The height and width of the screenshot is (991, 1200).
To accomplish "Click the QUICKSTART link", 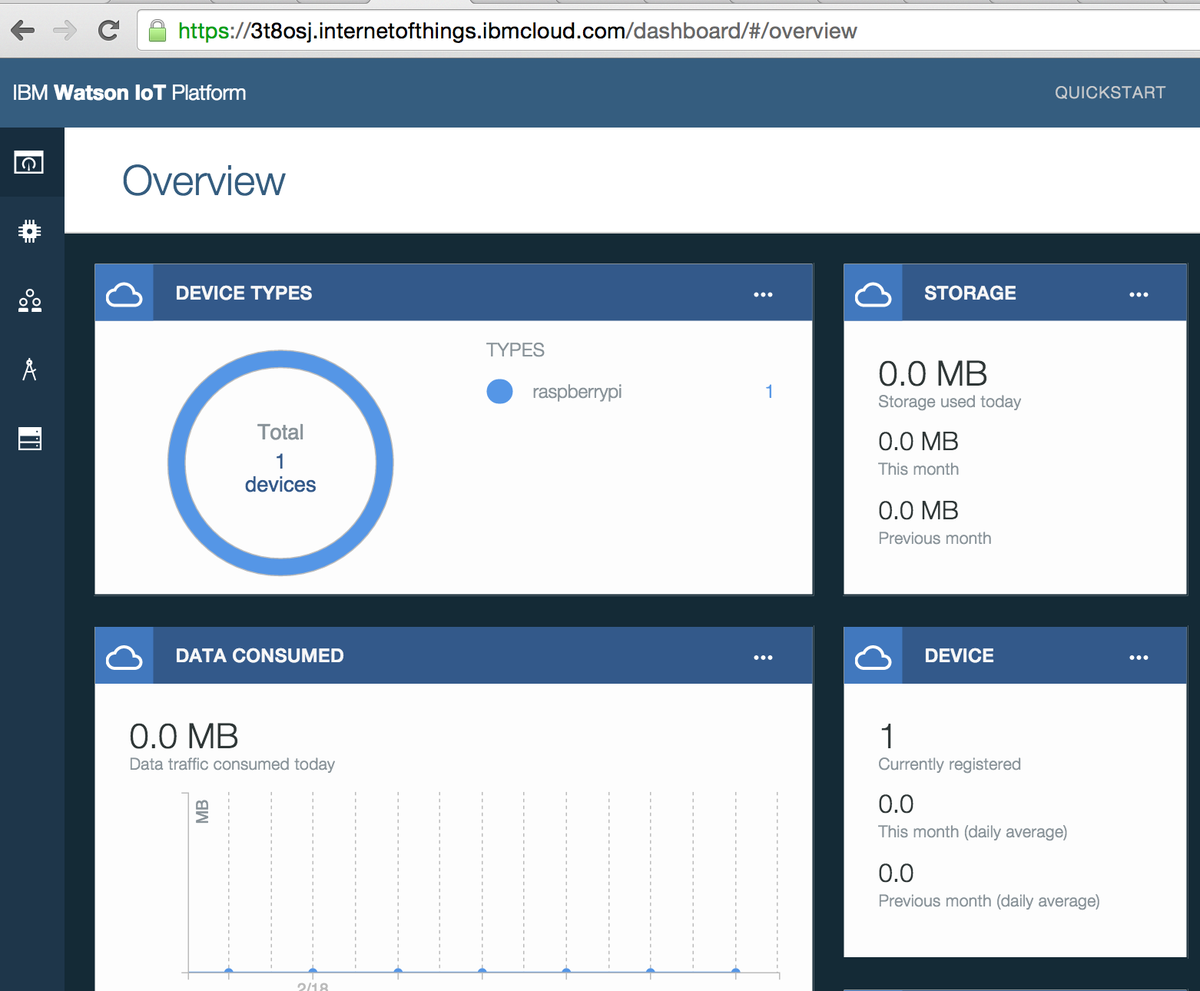I will pos(1110,92).
